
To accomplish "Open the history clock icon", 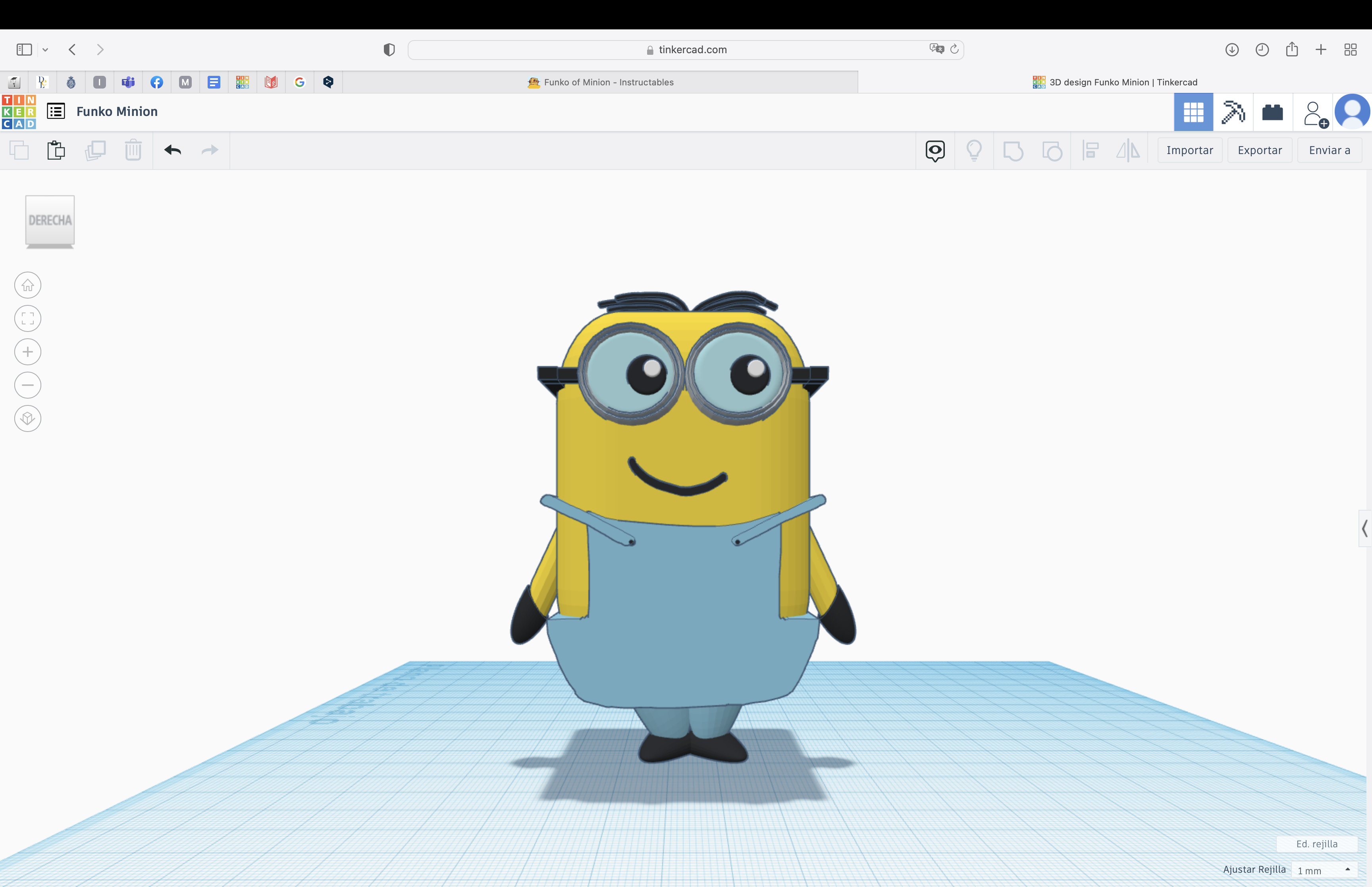I will (1262, 50).
